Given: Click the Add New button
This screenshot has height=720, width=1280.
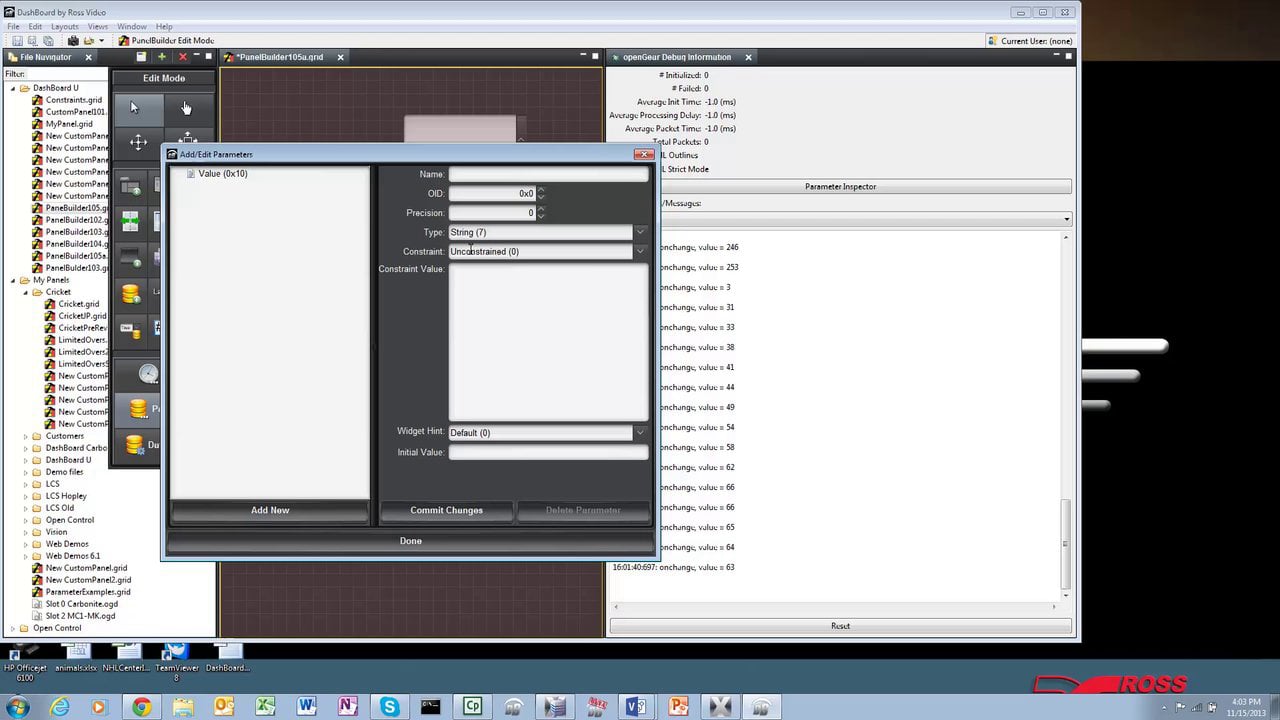Looking at the screenshot, I should tap(270, 510).
